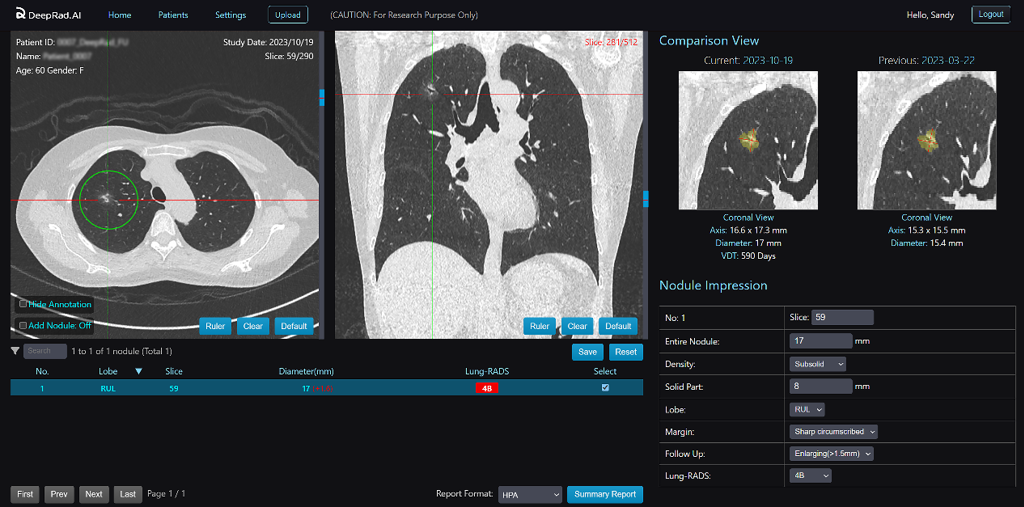This screenshot has width=1024, height=507.
Task: Adjust the axial view slice slider handle
Action: point(322,97)
